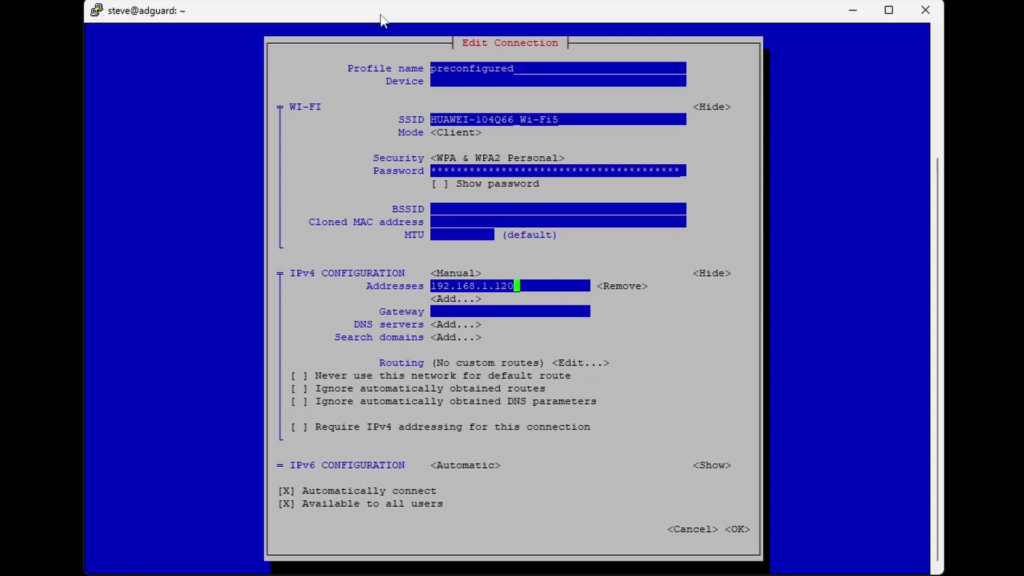Show the IPv6 CONFIGURATION section
This screenshot has height=576, width=1024.
click(711, 465)
